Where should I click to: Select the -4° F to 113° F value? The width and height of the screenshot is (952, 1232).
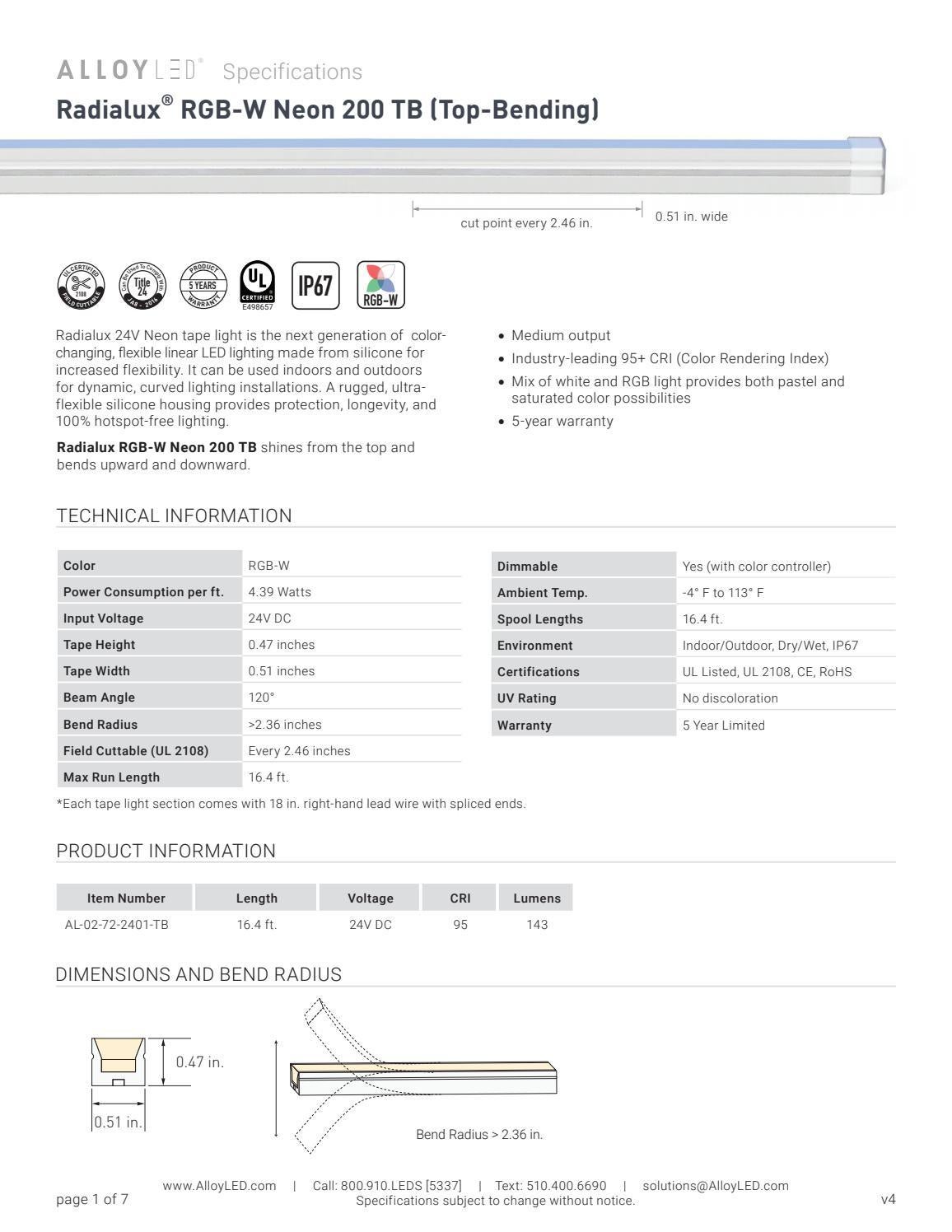coord(723,593)
